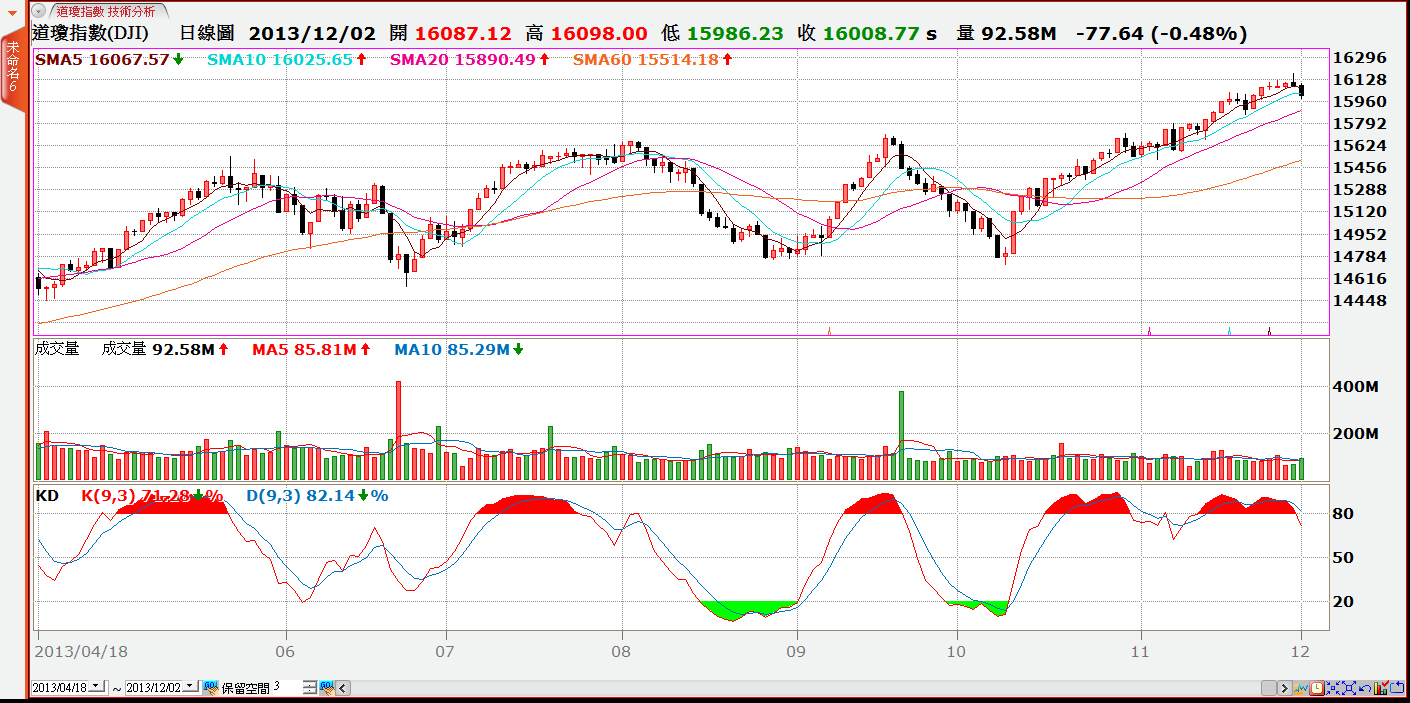Click the 400M volume axis label

(x=1357, y=386)
